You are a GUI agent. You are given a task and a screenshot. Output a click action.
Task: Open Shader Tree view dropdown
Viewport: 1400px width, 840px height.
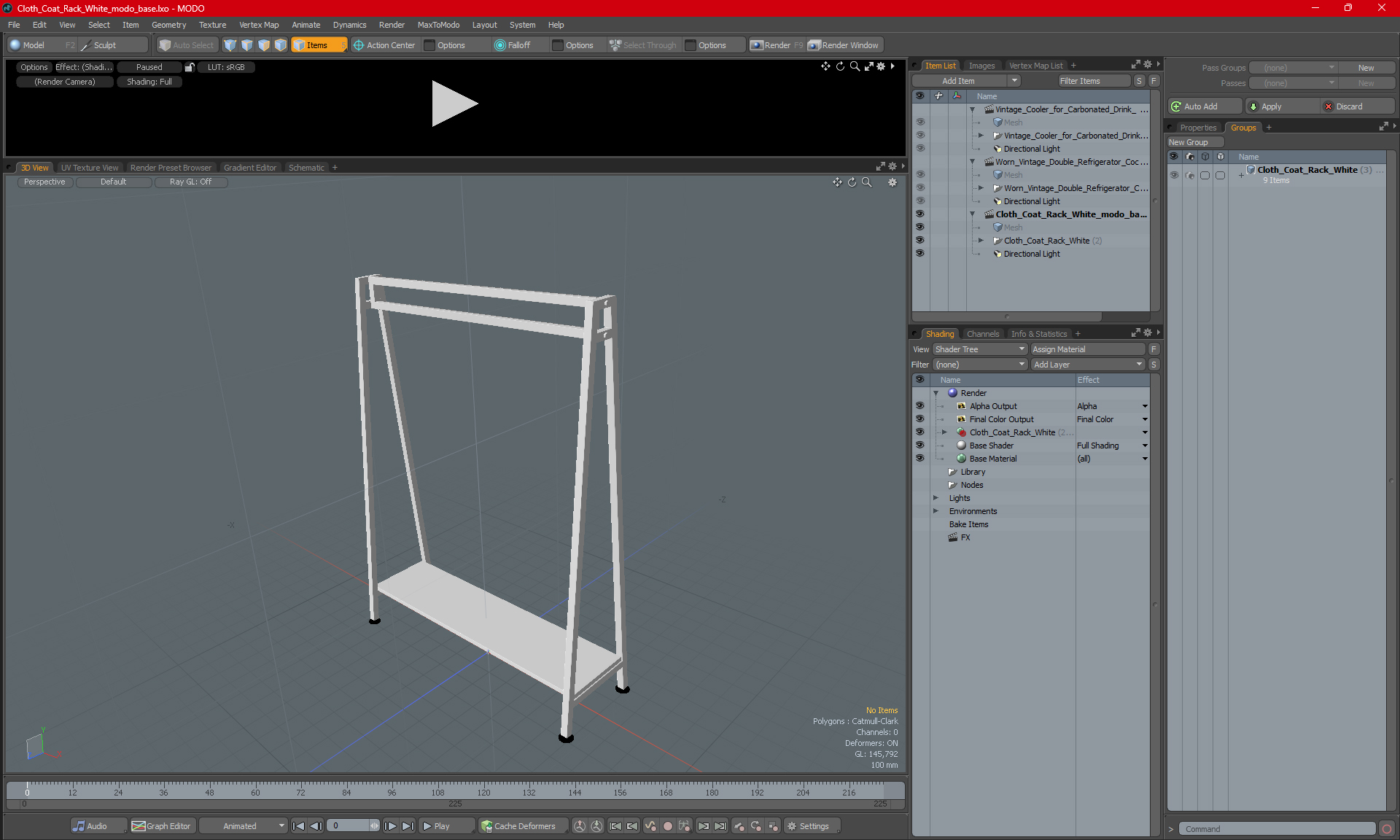(980, 349)
